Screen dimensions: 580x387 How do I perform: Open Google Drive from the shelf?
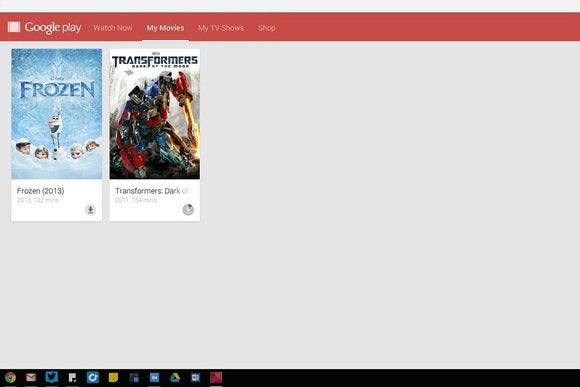click(x=175, y=377)
